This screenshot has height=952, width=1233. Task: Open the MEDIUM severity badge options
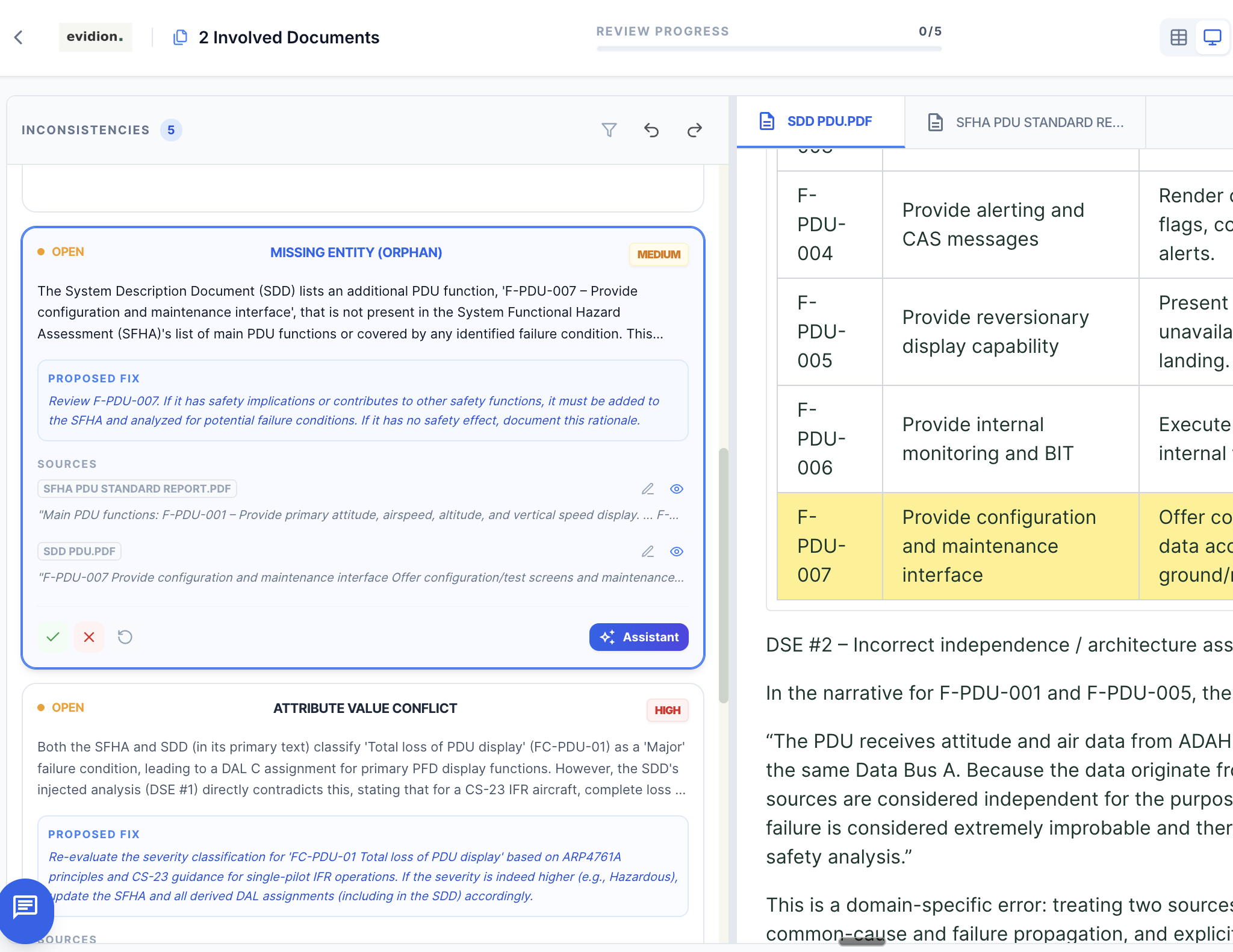click(x=659, y=254)
